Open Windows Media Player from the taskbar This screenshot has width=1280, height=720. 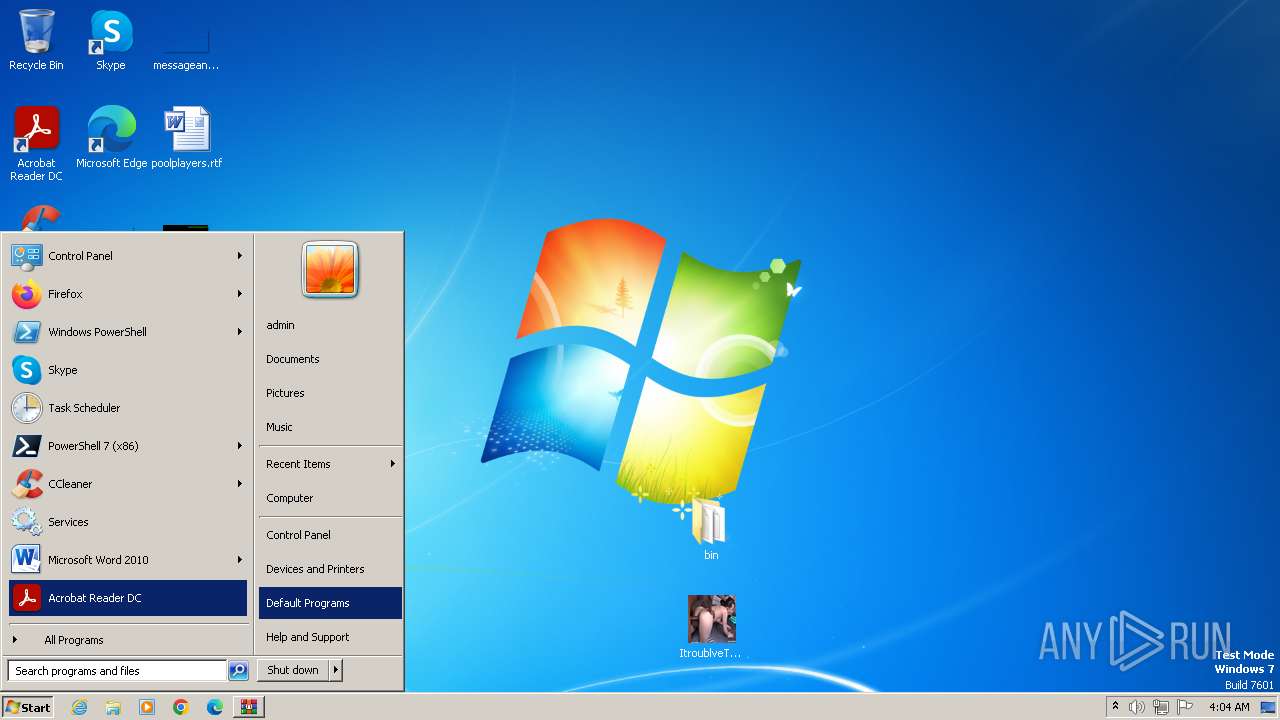click(147, 707)
